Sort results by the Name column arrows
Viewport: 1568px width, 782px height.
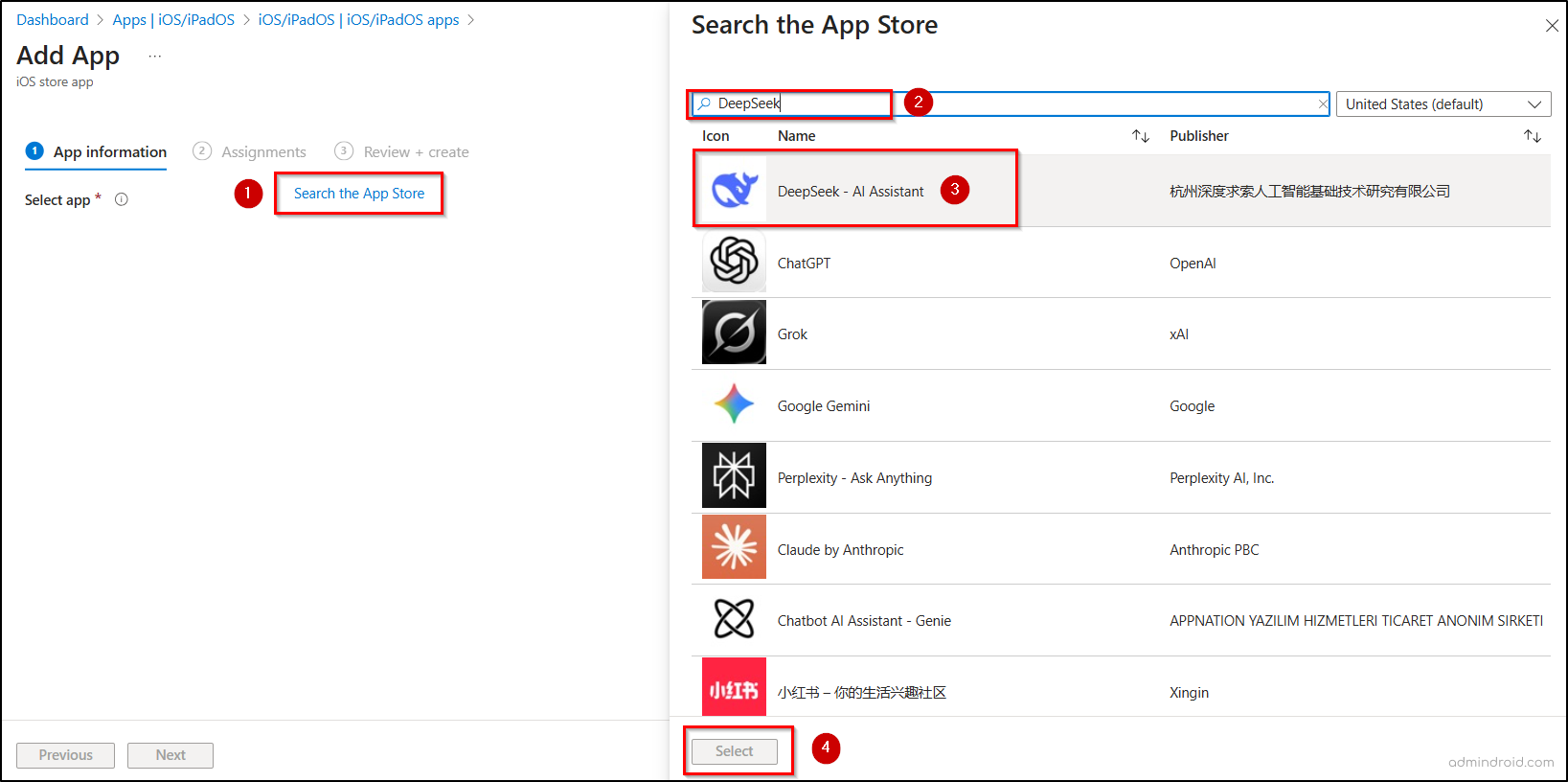point(1140,136)
